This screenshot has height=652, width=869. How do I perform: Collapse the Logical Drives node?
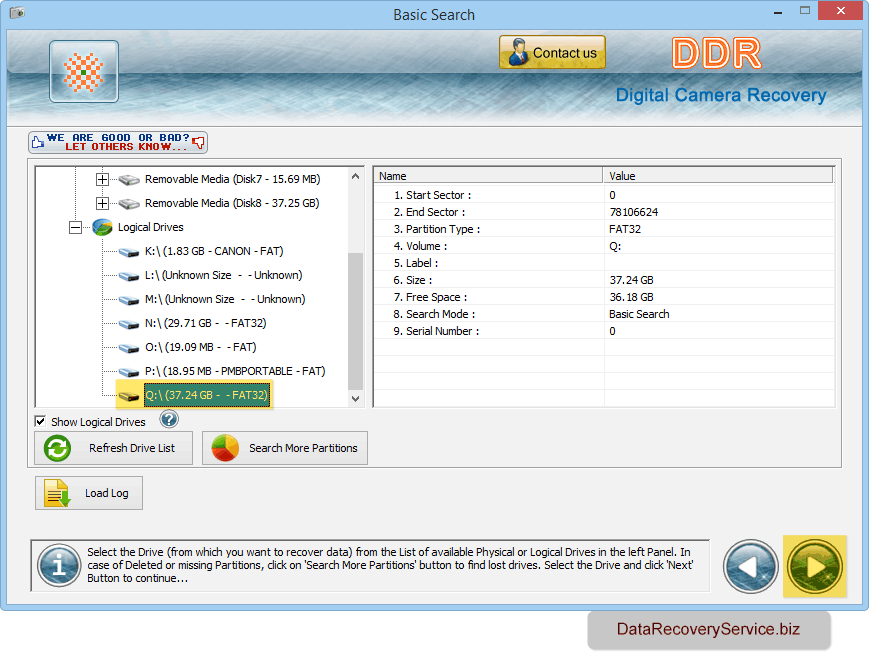click(x=75, y=227)
